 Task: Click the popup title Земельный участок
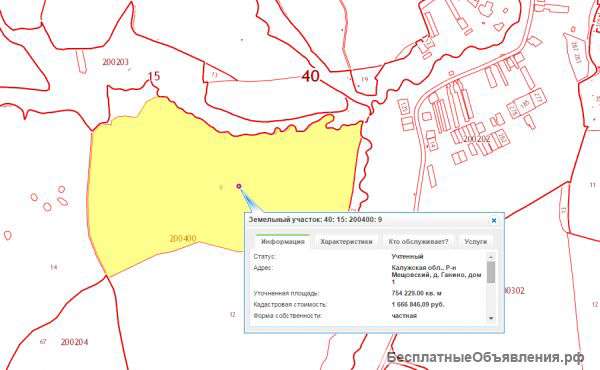[315, 220]
